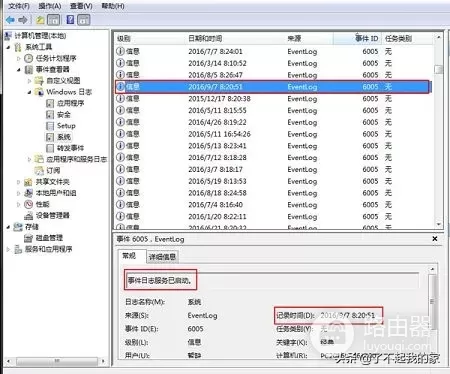Click the Back arrow toolbar icon
The width and height of the screenshot is (450, 374).
point(10,20)
